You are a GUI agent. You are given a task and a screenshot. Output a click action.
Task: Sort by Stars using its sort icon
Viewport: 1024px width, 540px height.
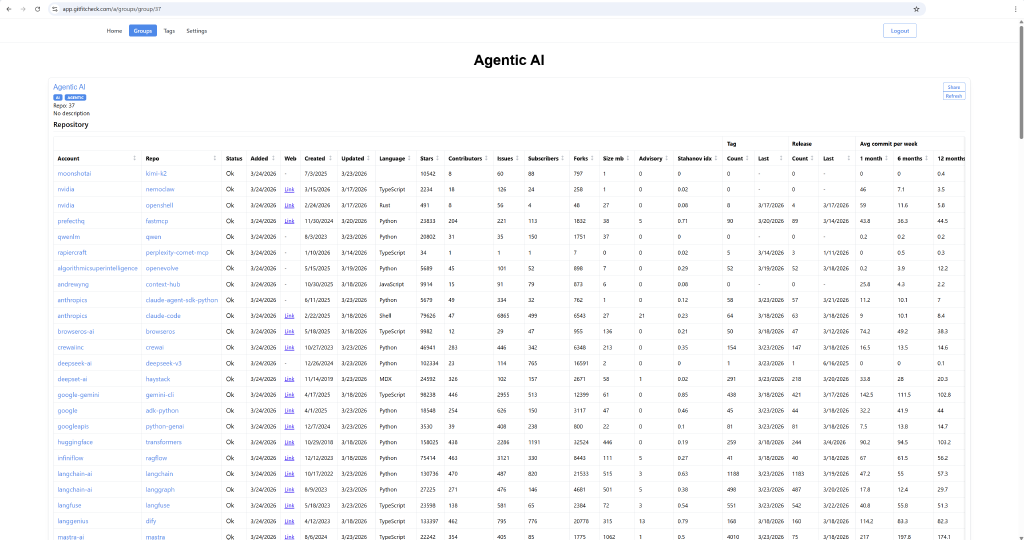pos(438,159)
